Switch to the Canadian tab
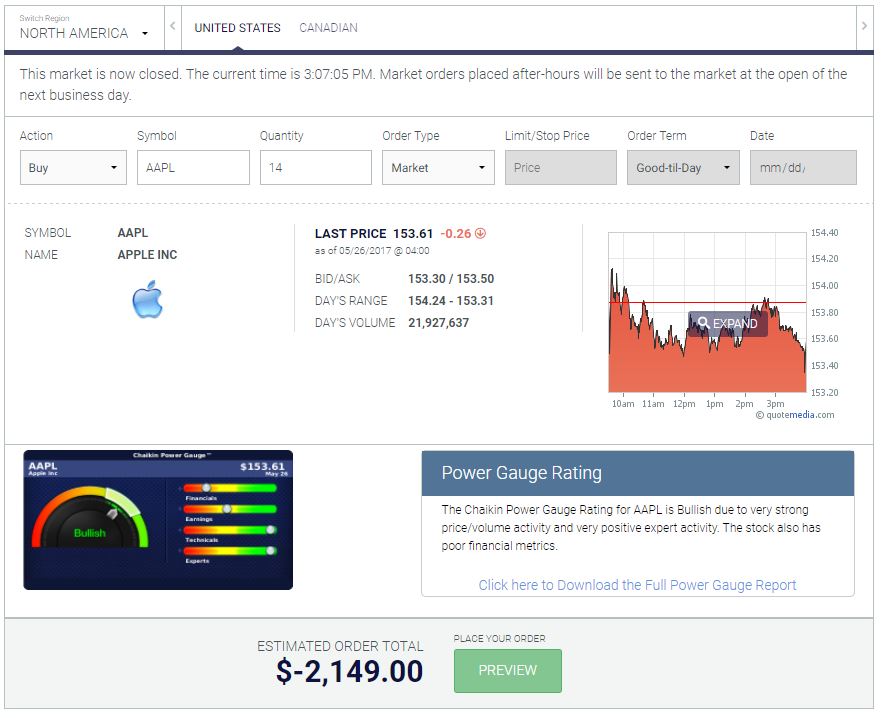881x718 pixels. (328, 28)
